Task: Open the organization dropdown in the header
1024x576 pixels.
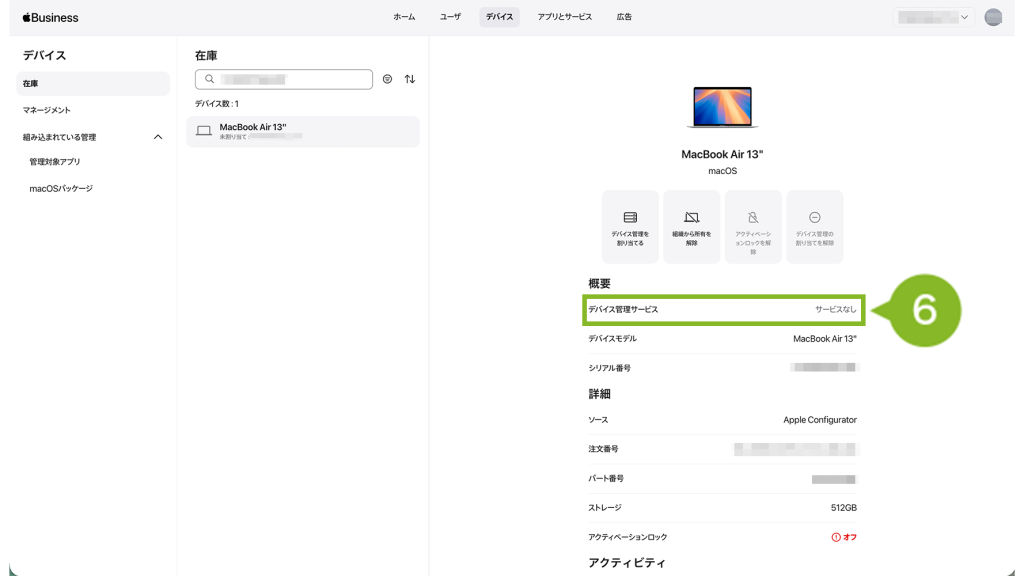Action: pyautogui.click(x=934, y=17)
